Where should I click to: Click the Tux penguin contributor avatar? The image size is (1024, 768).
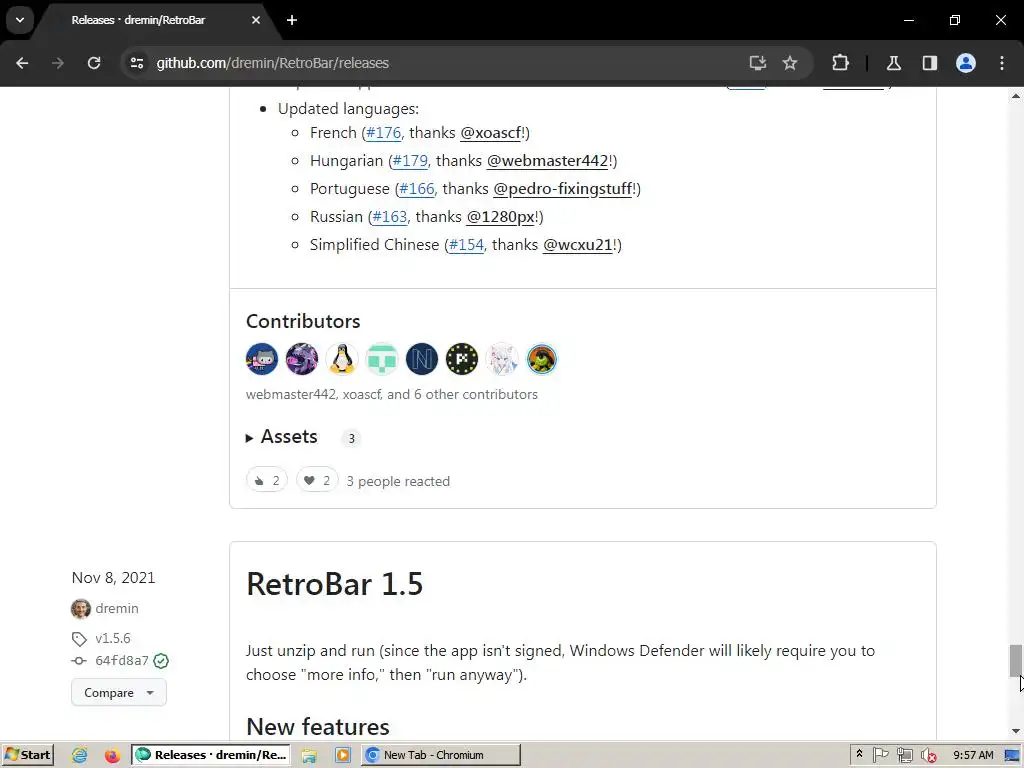342,359
